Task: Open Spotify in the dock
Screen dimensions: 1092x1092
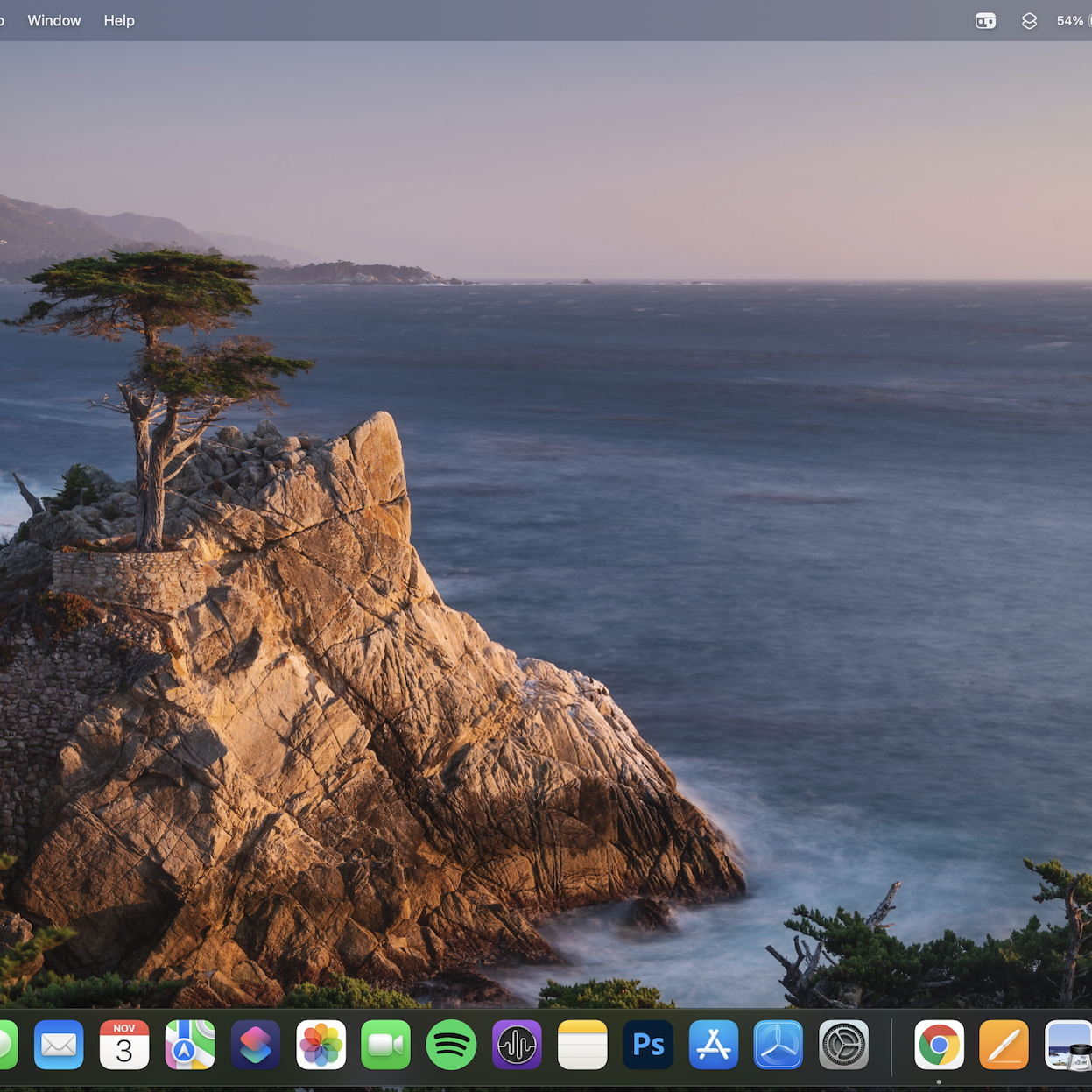Action: 451,1045
